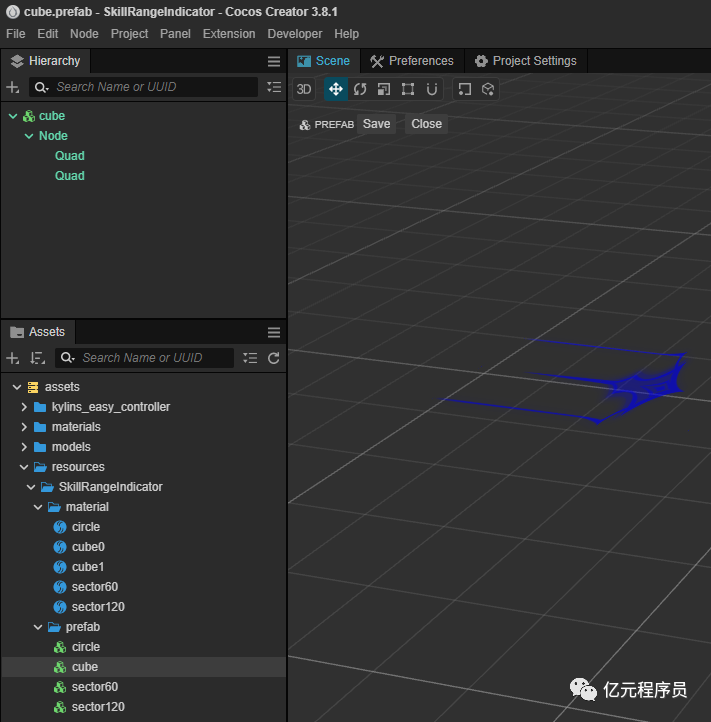
Task: Select the kylins_easy_controller folder icon
Action: click(x=41, y=407)
